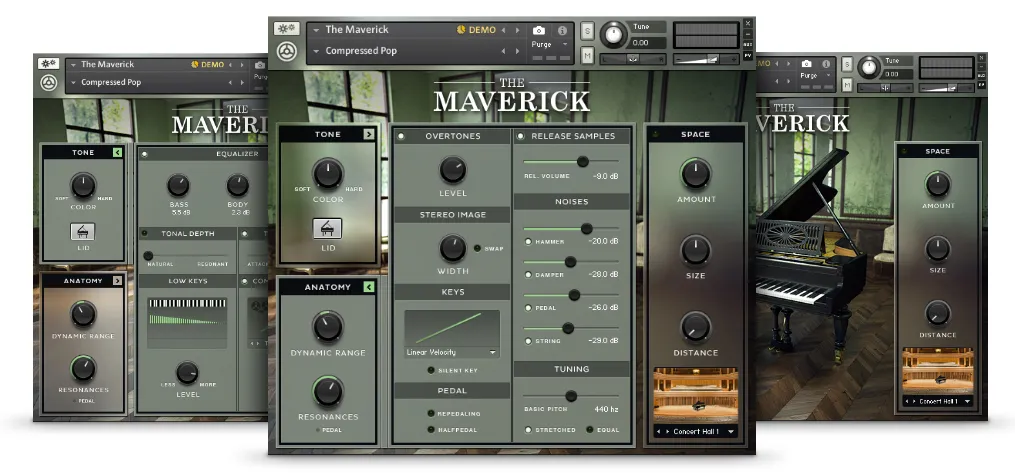The height and width of the screenshot is (473, 1015).
Task: Click the velocity curve display under KEYS
Action: 452,328
